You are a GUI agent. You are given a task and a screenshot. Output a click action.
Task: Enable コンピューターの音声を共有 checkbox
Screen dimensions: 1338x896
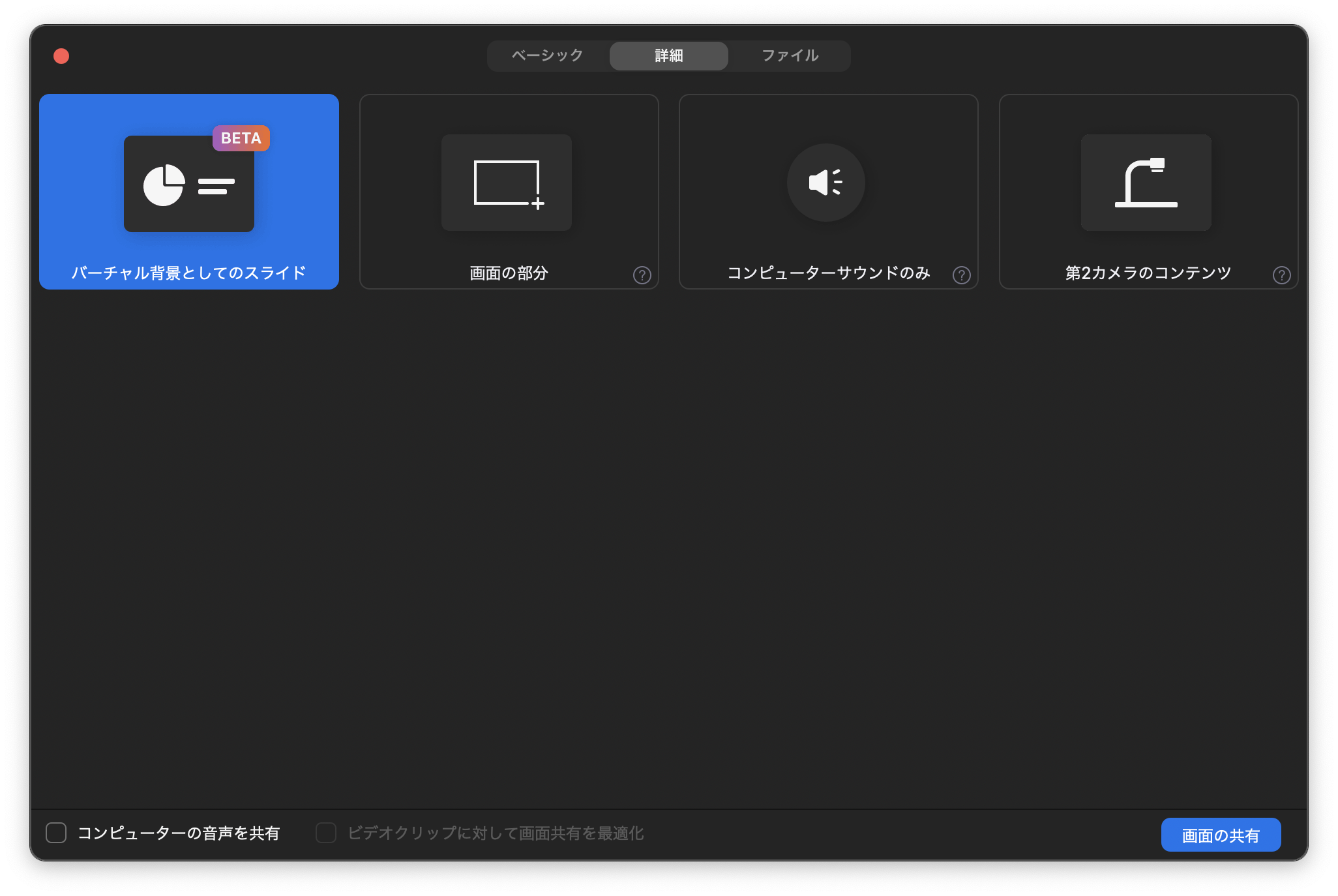56,833
